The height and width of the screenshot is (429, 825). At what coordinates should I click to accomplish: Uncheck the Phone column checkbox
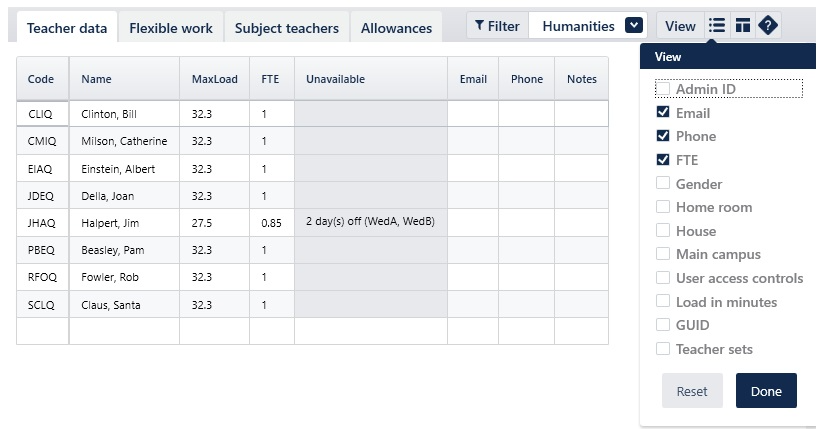(x=663, y=136)
